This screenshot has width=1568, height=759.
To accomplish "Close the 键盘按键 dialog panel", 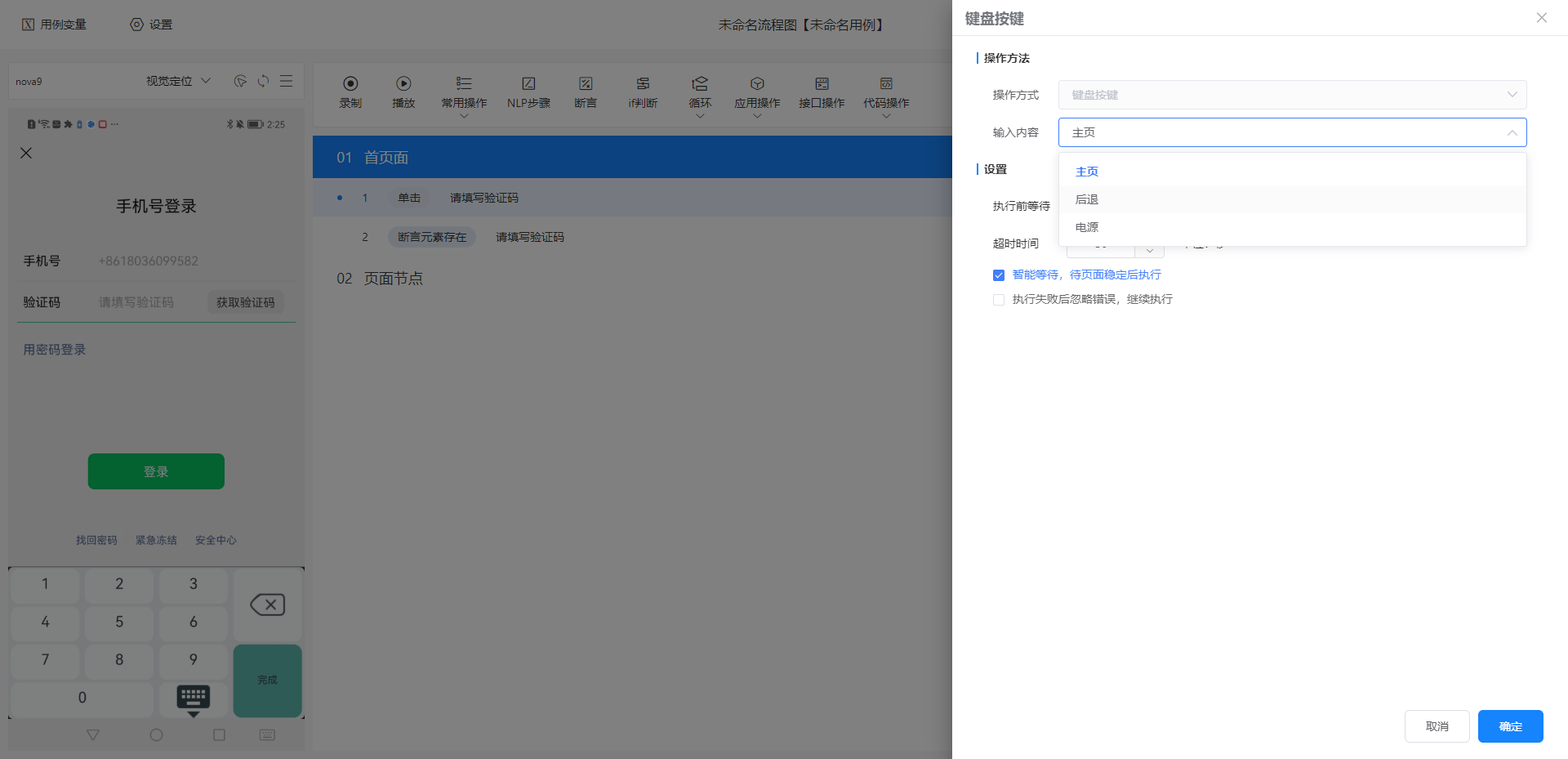I will [x=1541, y=18].
